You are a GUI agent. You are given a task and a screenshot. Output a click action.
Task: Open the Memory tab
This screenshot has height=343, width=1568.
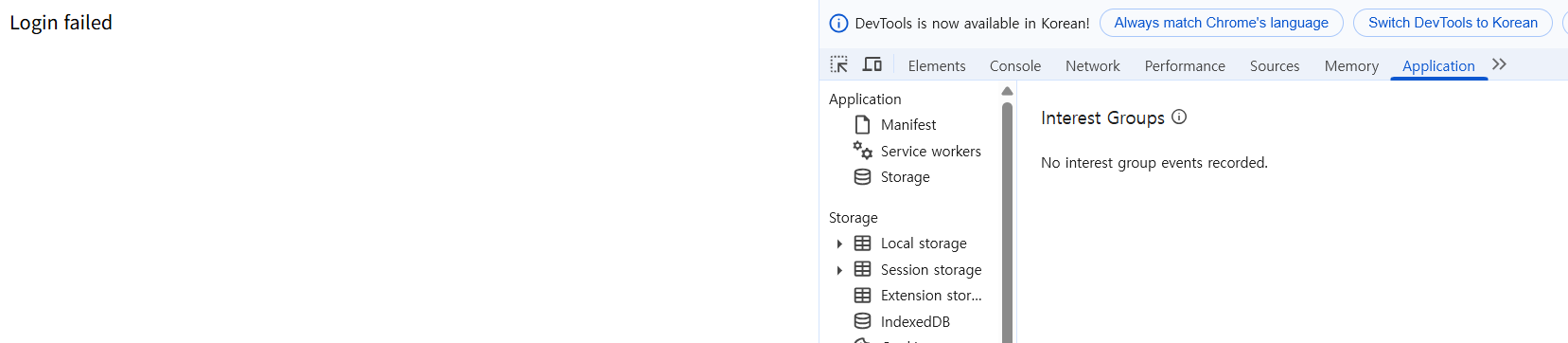coord(1351,65)
